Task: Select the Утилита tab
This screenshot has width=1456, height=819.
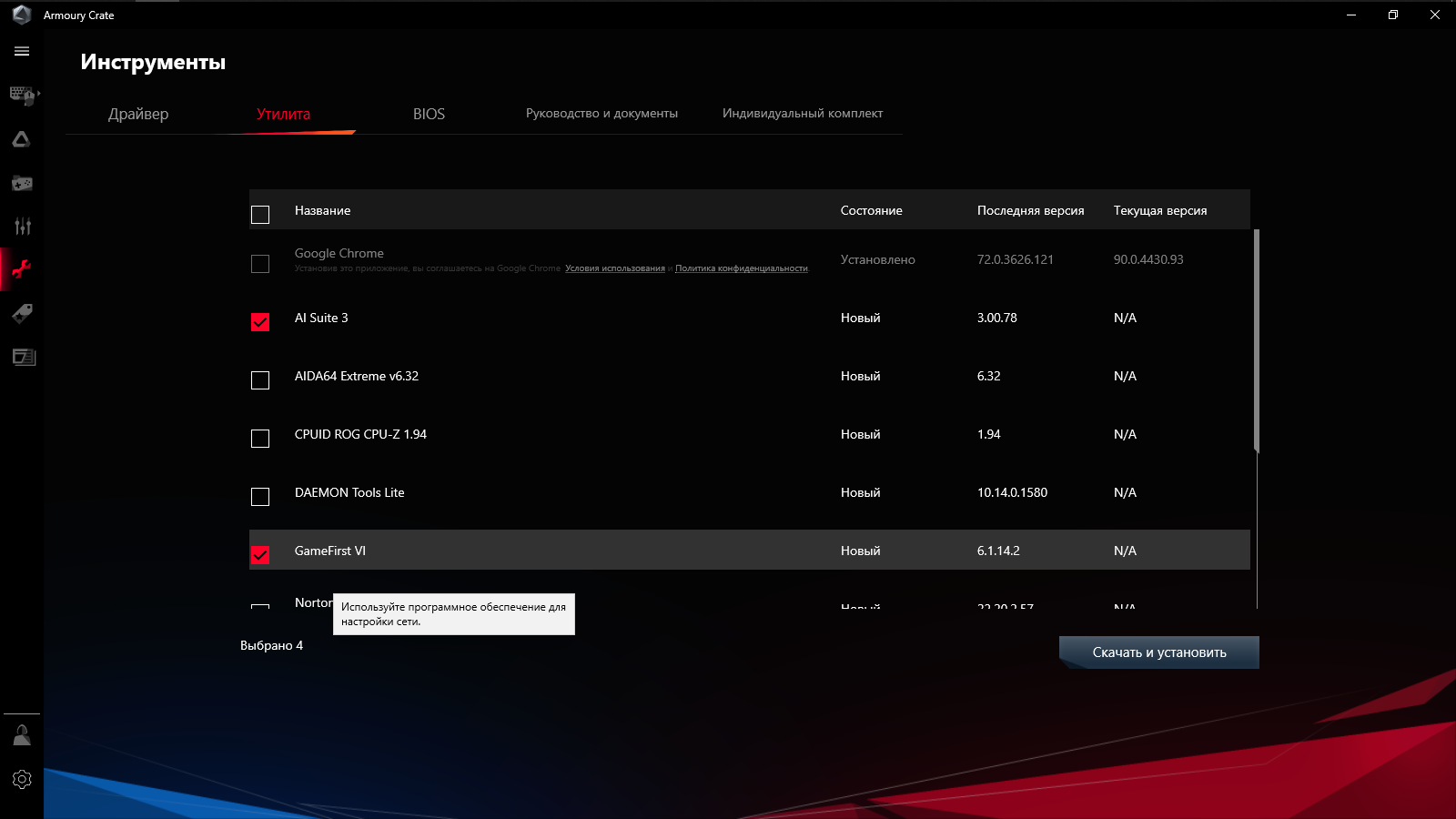Action: pyautogui.click(x=283, y=114)
